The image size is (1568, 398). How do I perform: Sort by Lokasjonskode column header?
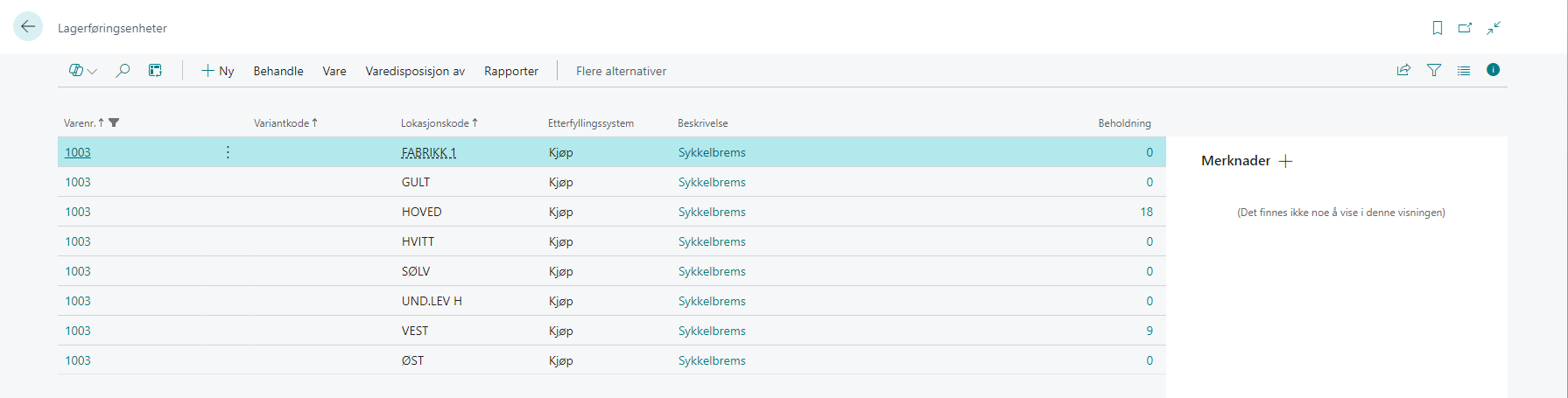tap(434, 123)
